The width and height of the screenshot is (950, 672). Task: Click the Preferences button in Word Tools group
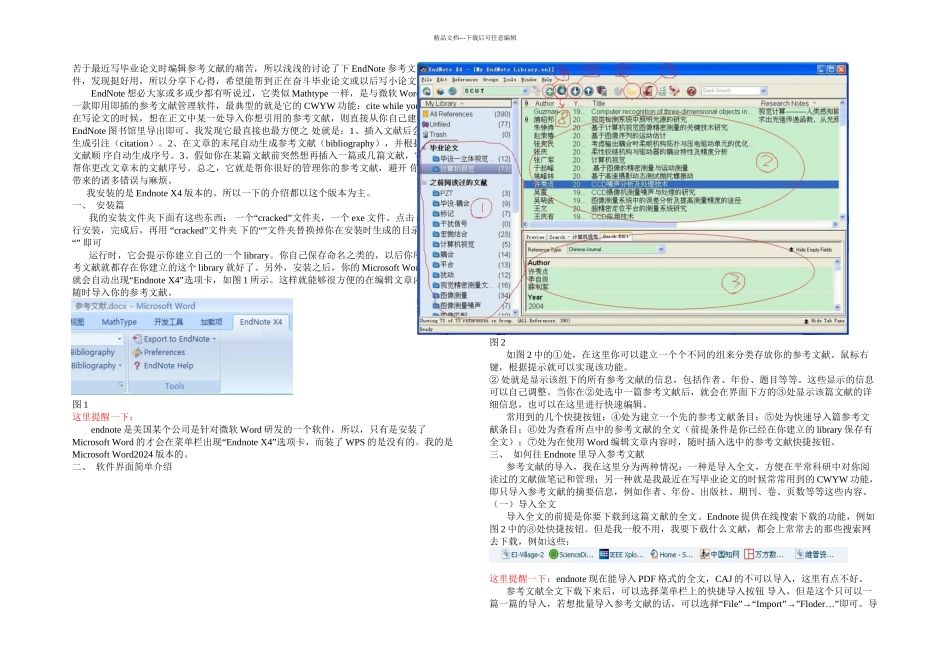(x=159, y=352)
